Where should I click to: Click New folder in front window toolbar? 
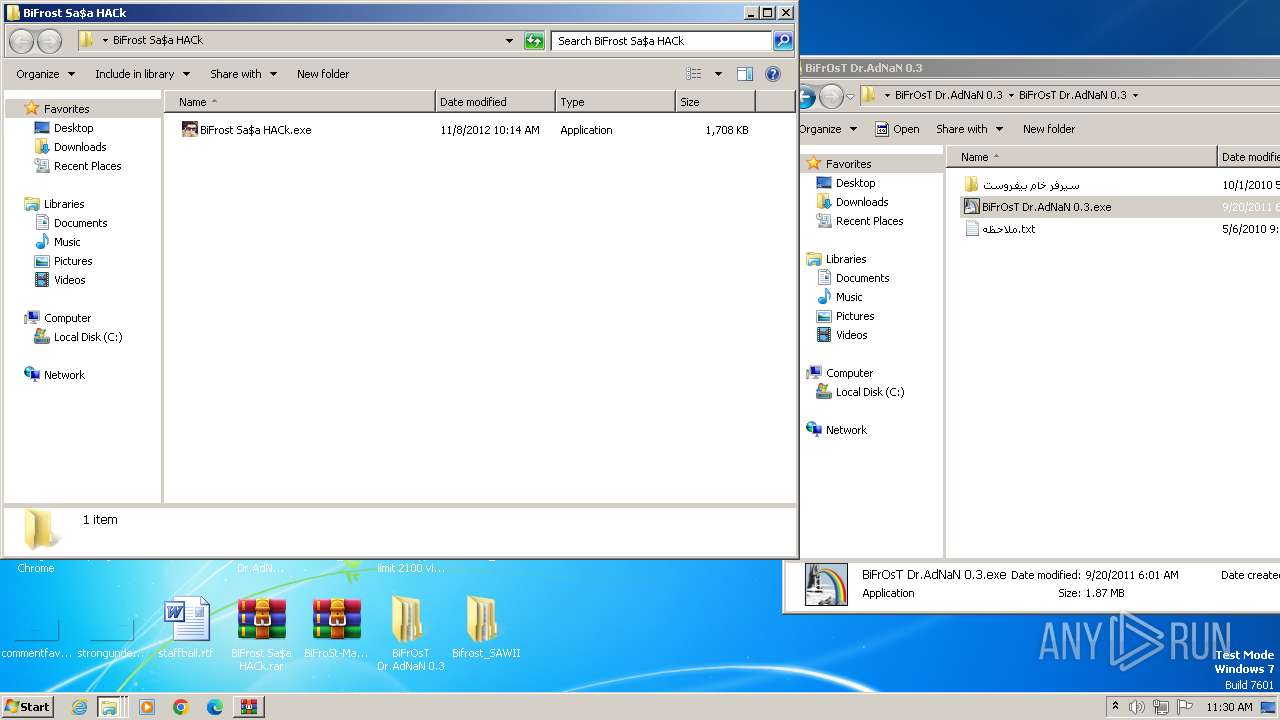(x=323, y=74)
